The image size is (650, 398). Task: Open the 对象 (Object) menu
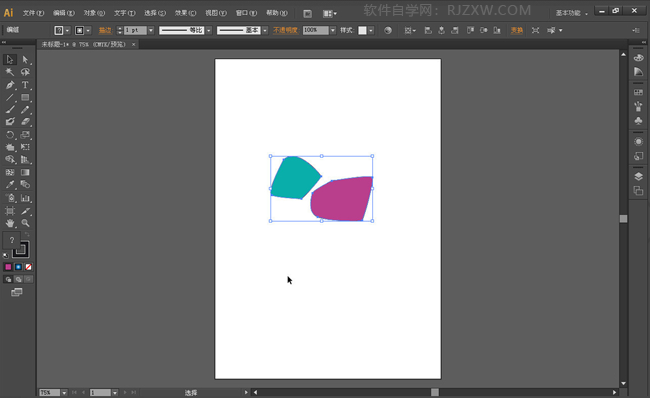click(94, 13)
